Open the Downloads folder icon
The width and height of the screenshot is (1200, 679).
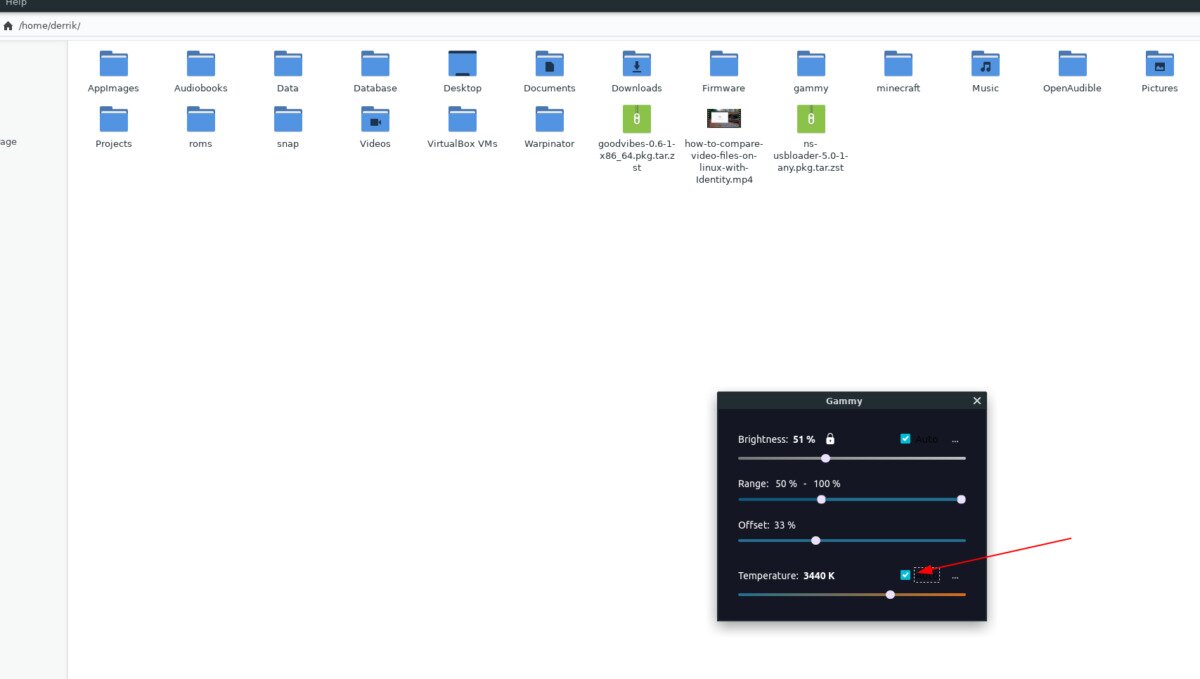[636, 64]
